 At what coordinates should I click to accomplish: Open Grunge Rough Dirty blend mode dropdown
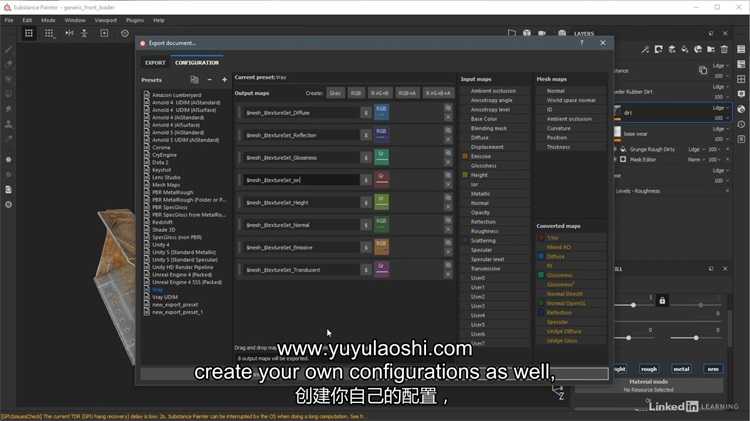[x=696, y=150]
